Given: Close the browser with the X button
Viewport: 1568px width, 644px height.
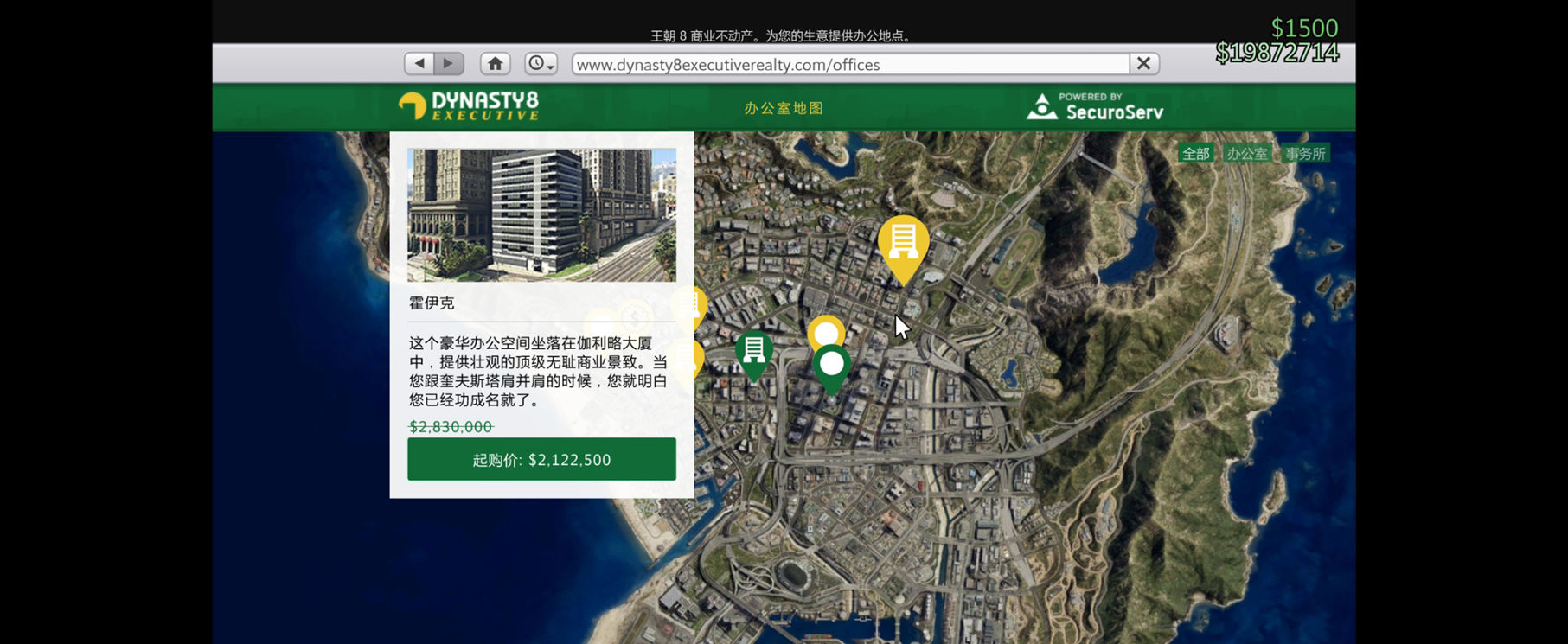Looking at the screenshot, I should pos(1143,64).
